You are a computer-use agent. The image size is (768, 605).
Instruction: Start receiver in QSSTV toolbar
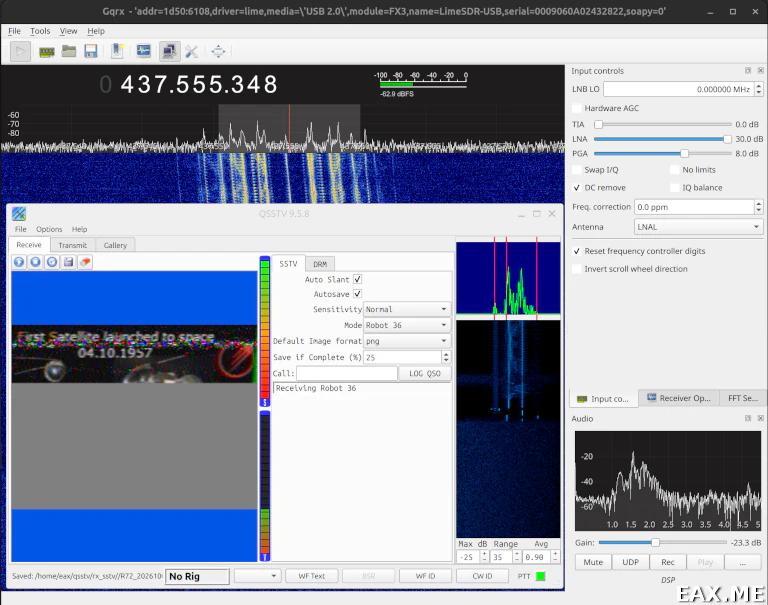click(19, 262)
